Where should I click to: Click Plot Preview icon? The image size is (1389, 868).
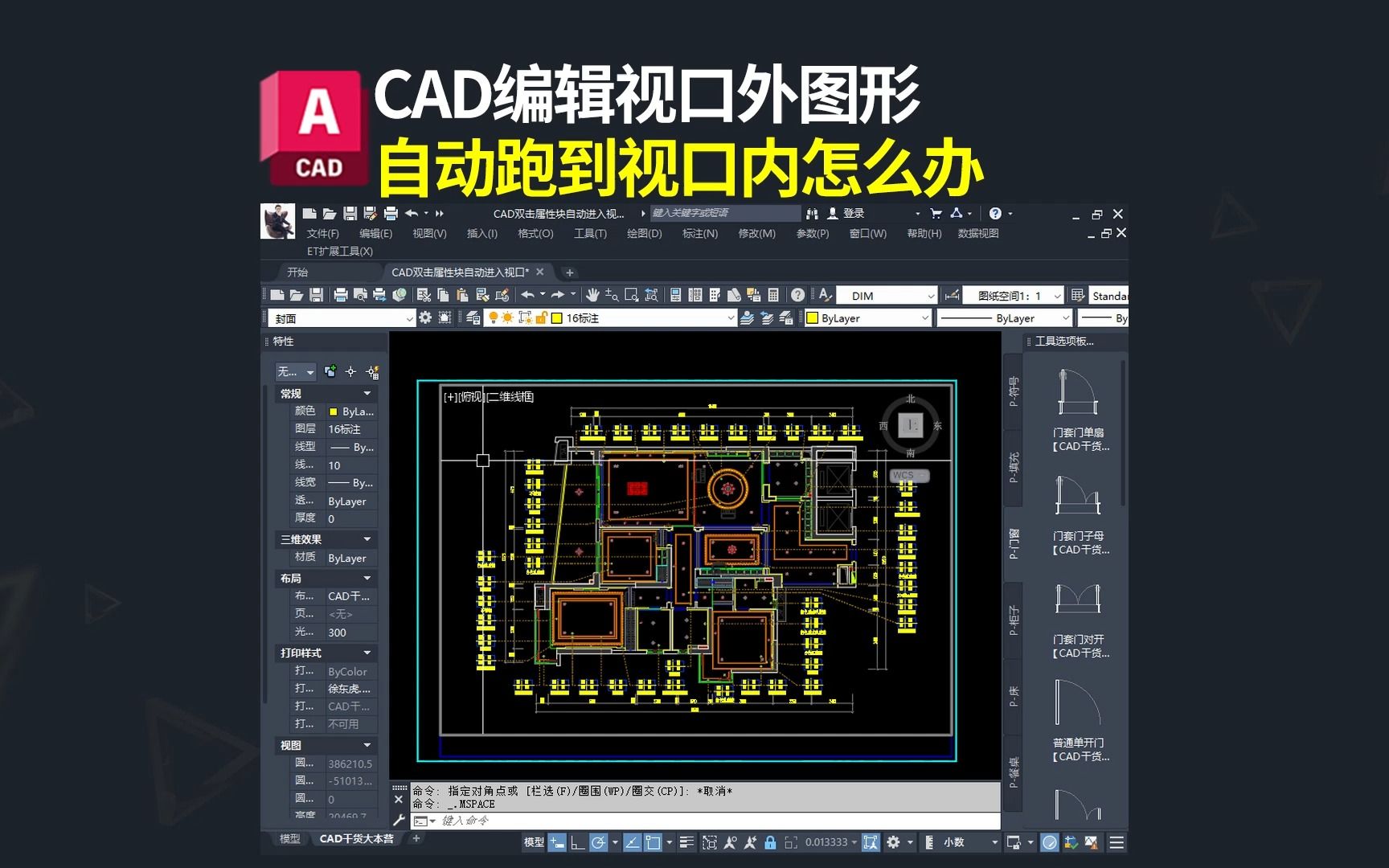point(360,296)
